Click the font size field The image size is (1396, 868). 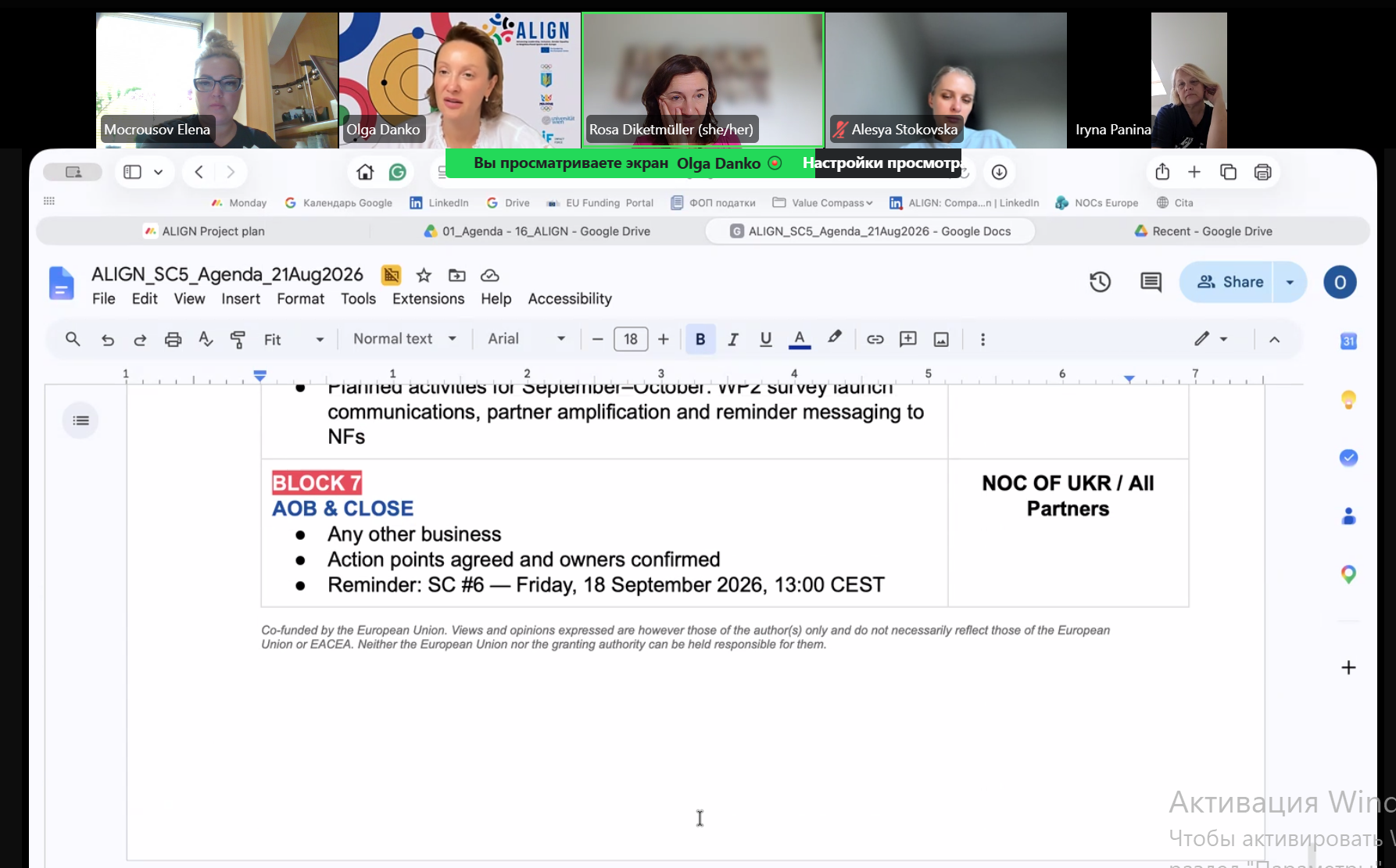(631, 339)
